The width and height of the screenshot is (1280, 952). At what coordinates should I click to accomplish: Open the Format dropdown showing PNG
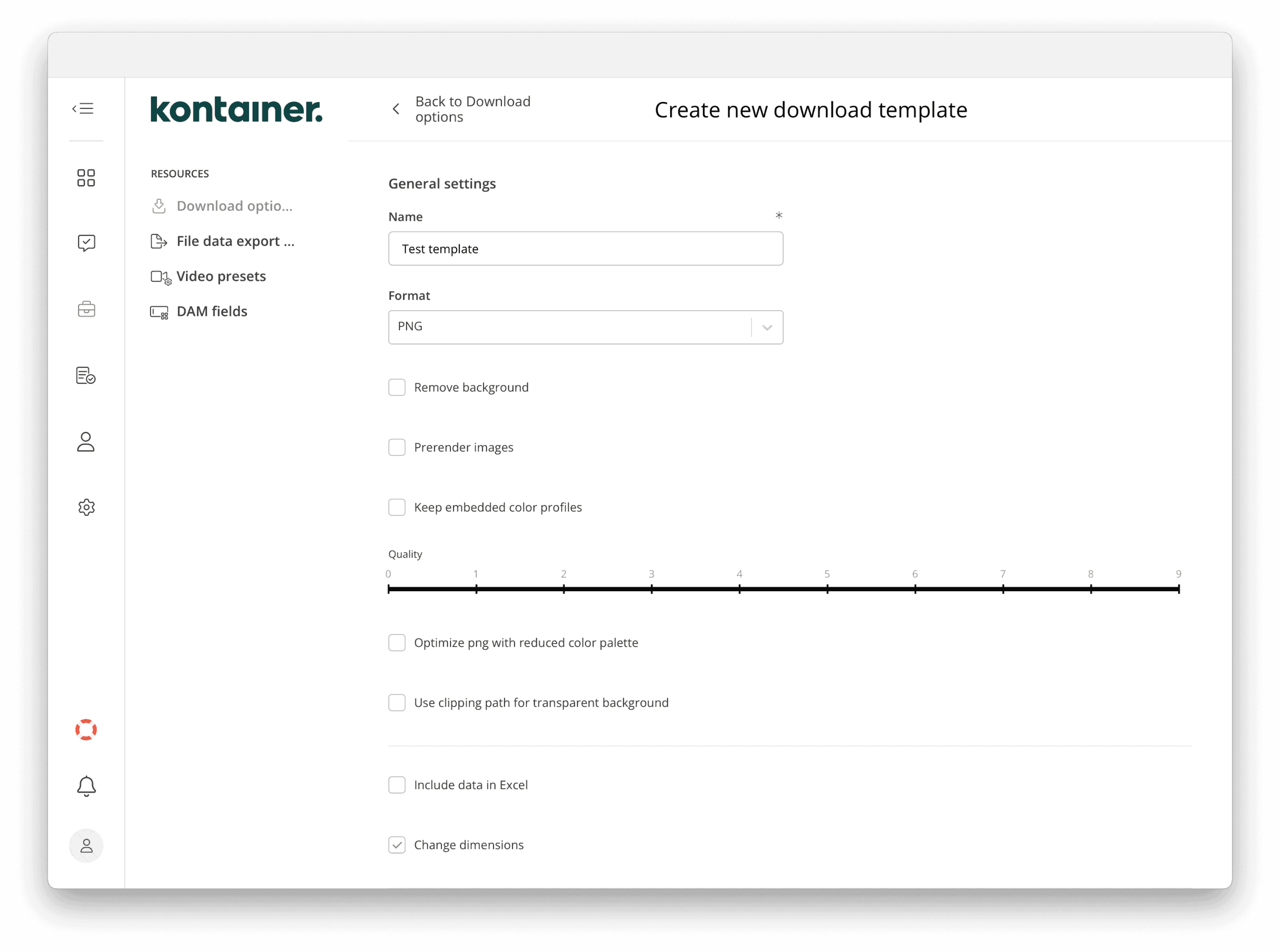pos(767,327)
